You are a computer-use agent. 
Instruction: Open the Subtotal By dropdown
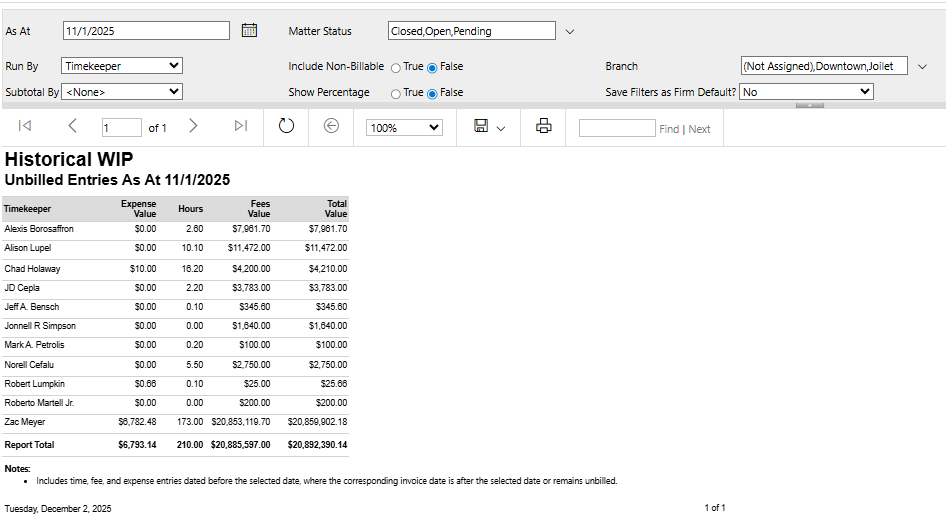(121, 92)
